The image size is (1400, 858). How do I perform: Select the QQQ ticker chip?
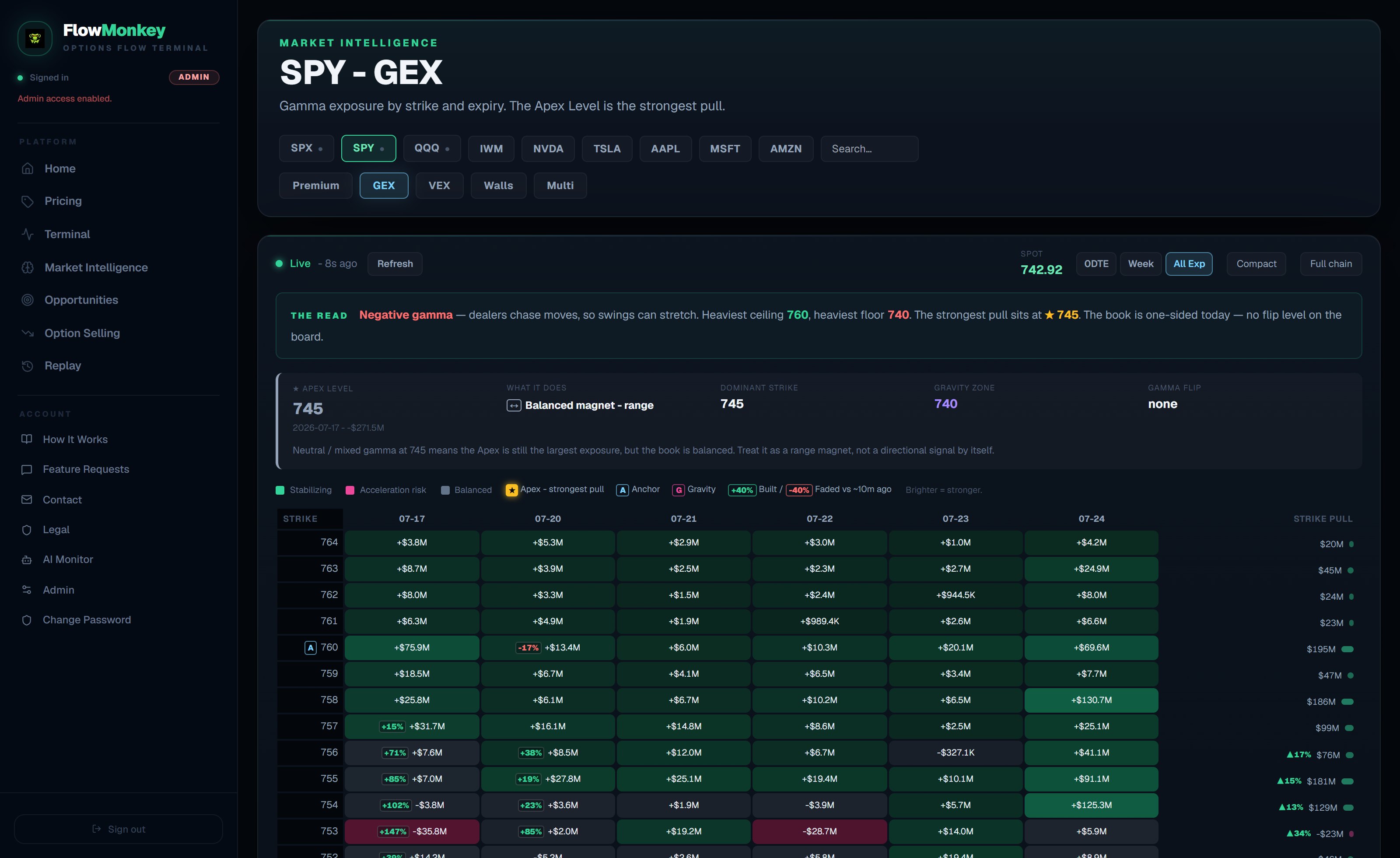432,148
